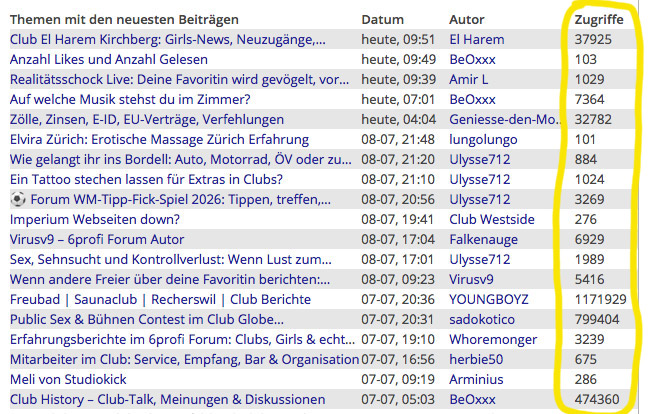Click the 'Zugriffe' column header
This screenshot has width=648, height=414.
tap(599, 20)
